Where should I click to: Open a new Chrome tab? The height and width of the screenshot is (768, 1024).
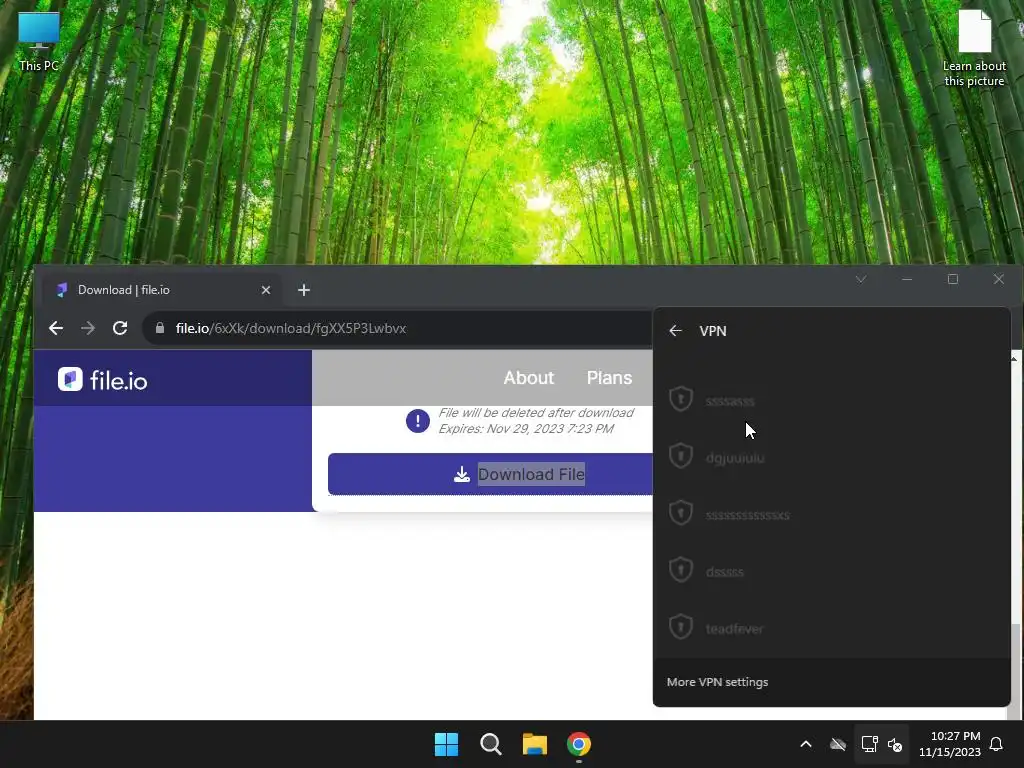pyautogui.click(x=304, y=290)
